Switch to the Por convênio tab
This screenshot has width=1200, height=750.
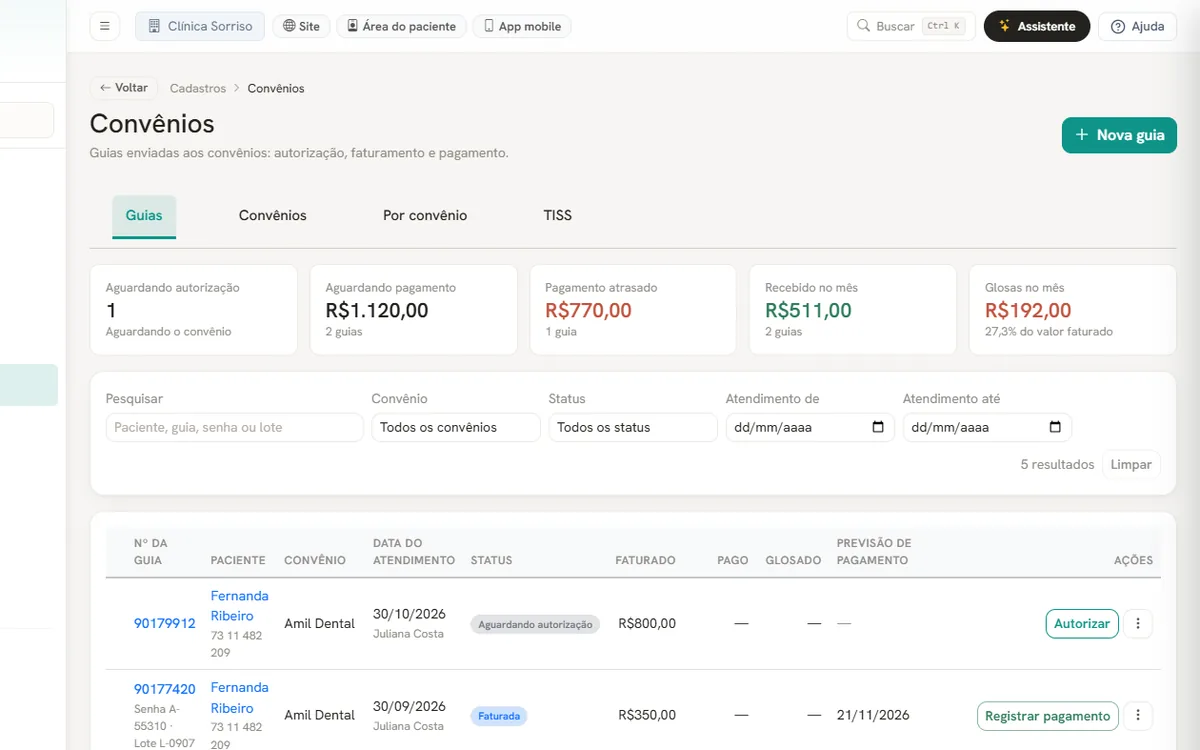point(425,215)
